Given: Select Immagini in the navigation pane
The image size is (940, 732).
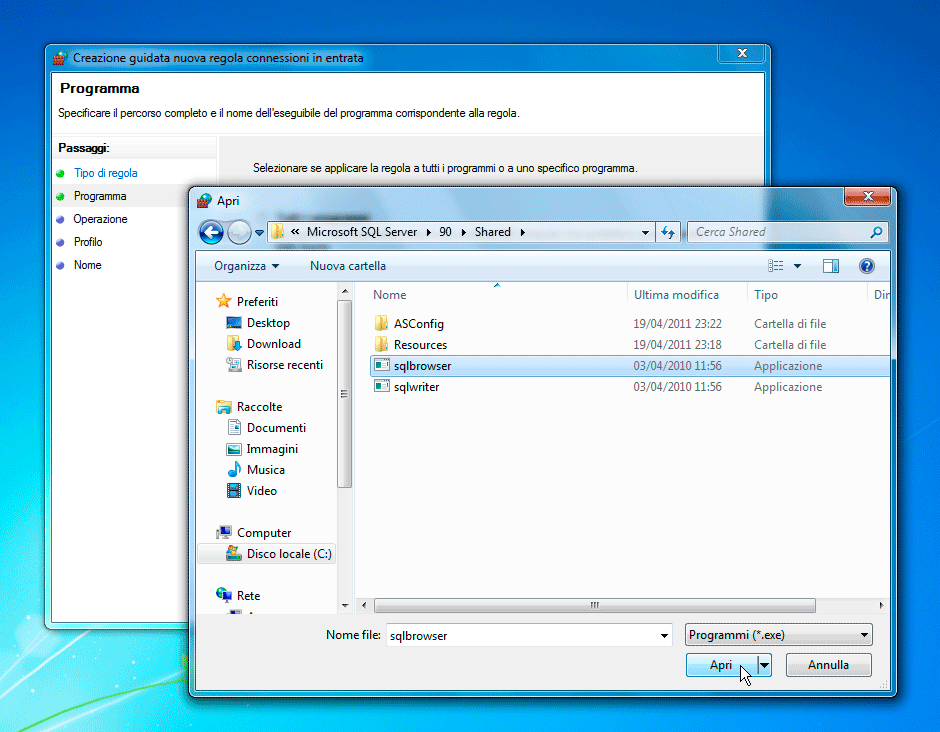Looking at the screenshot, I should (272, 448).
